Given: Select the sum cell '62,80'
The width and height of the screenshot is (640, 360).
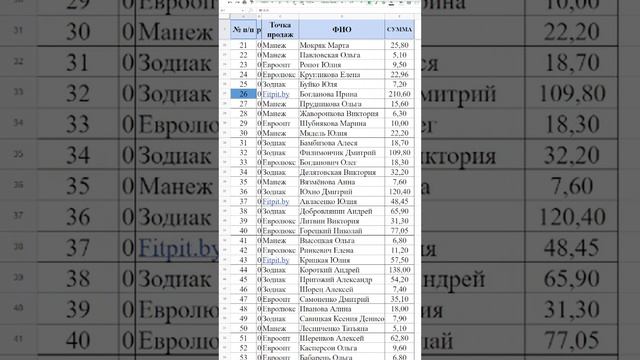Looking at the screenshot, I should click(x=399, y=338).
